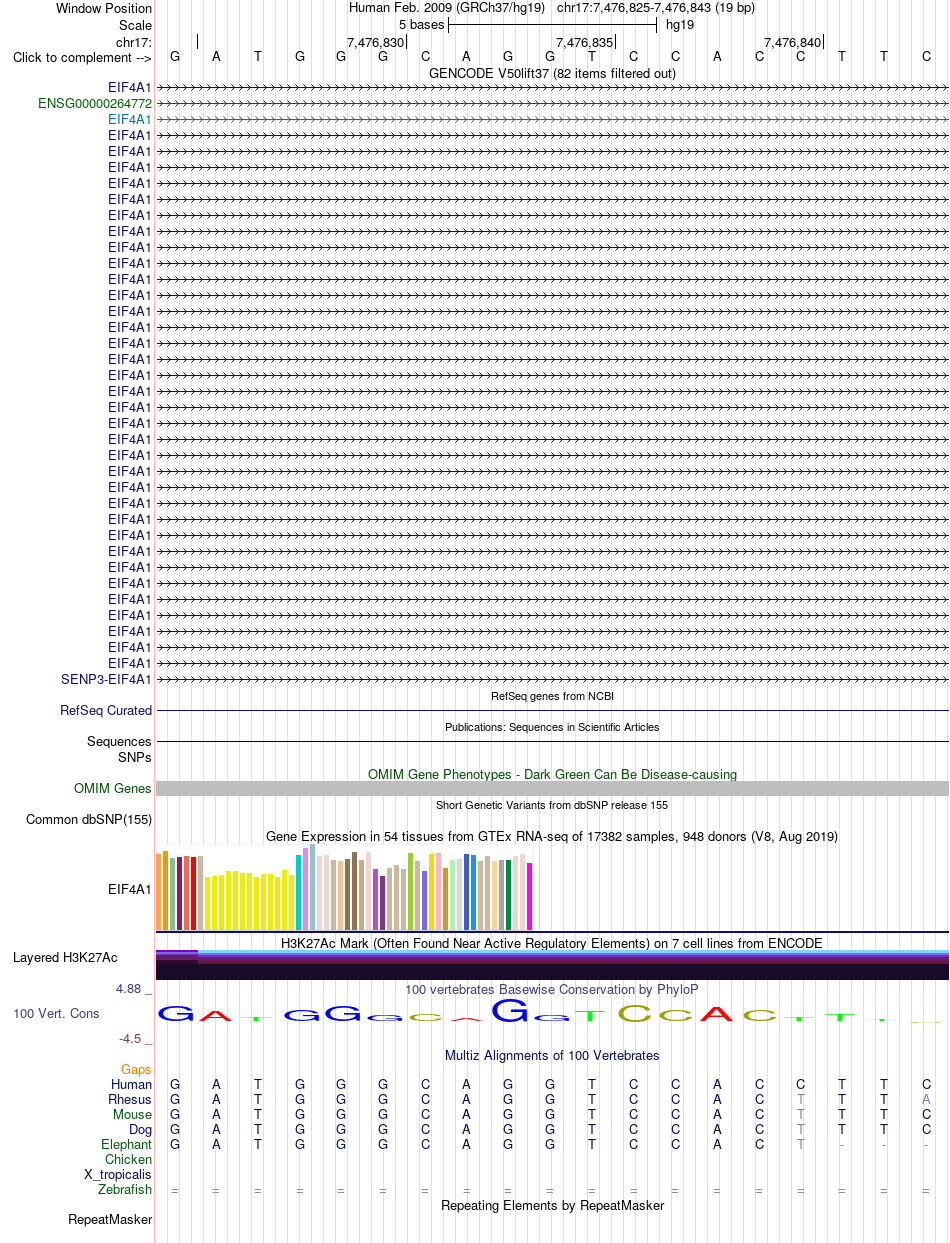Click 'Click to complement -->' to flip bases

coord(82,57)
